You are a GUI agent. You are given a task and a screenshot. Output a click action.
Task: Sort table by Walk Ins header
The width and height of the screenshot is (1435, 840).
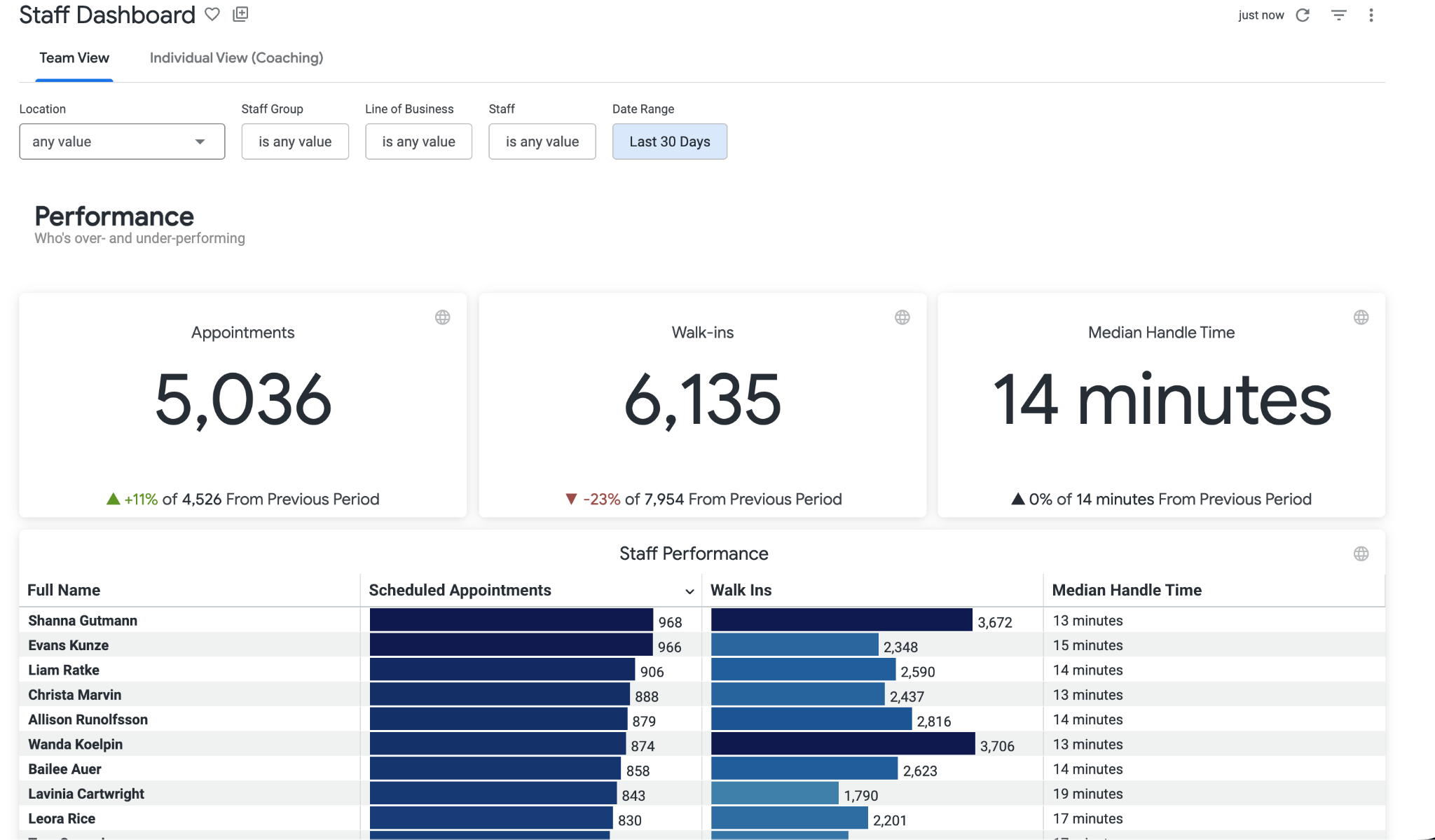click(x=741, y=590)
